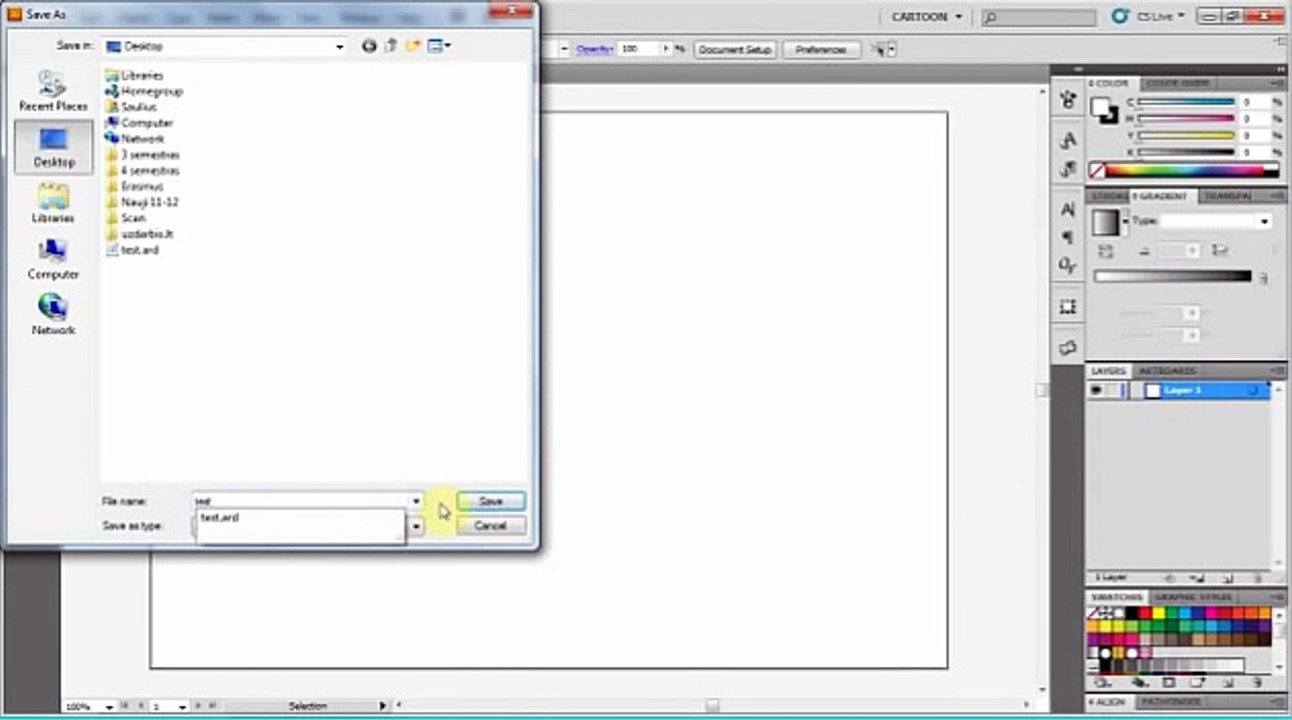Toggle the lock column for Layer 1

[1113, 391]
